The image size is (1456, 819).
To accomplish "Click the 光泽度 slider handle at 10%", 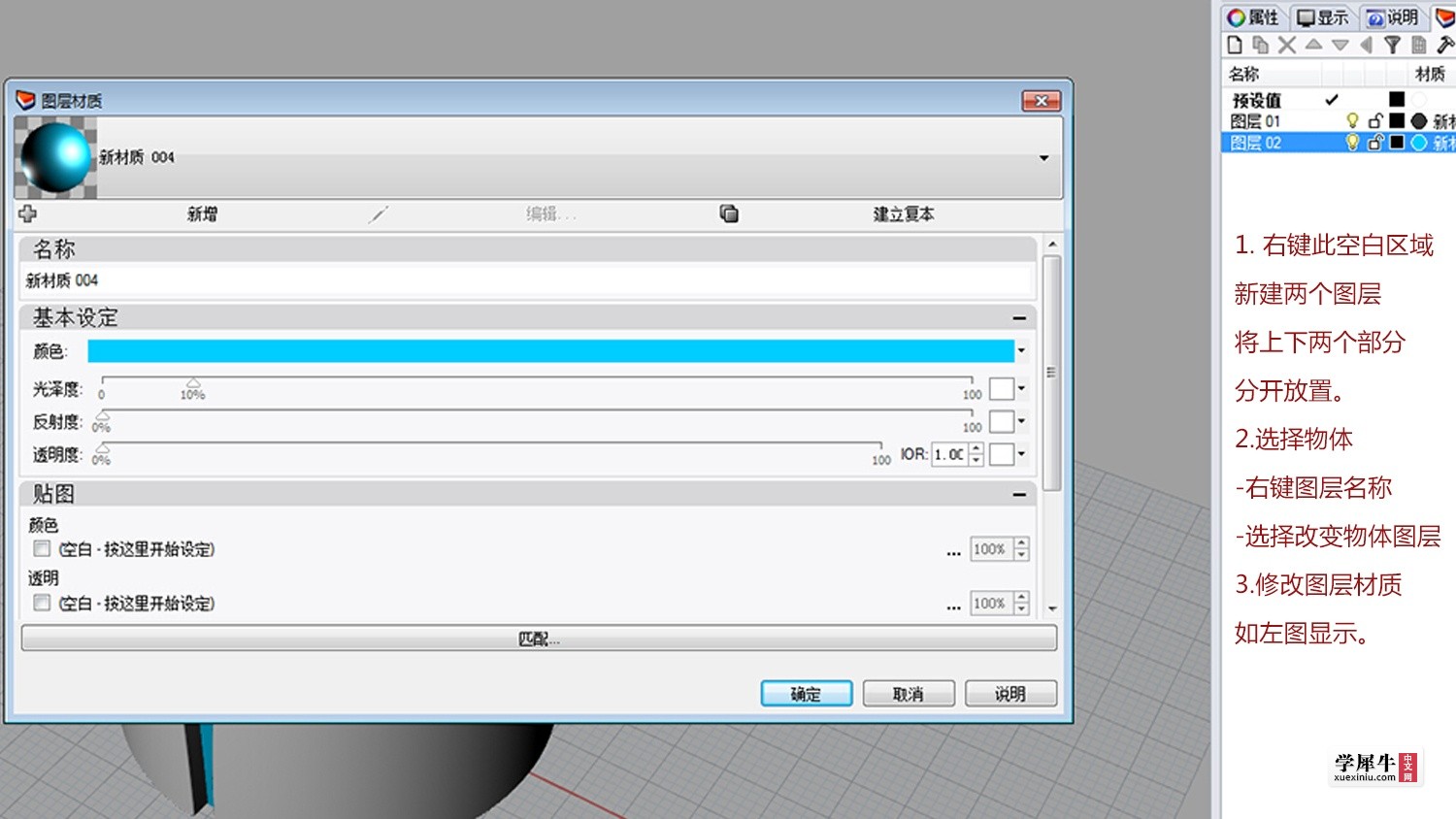I will [x=193, y=384].
